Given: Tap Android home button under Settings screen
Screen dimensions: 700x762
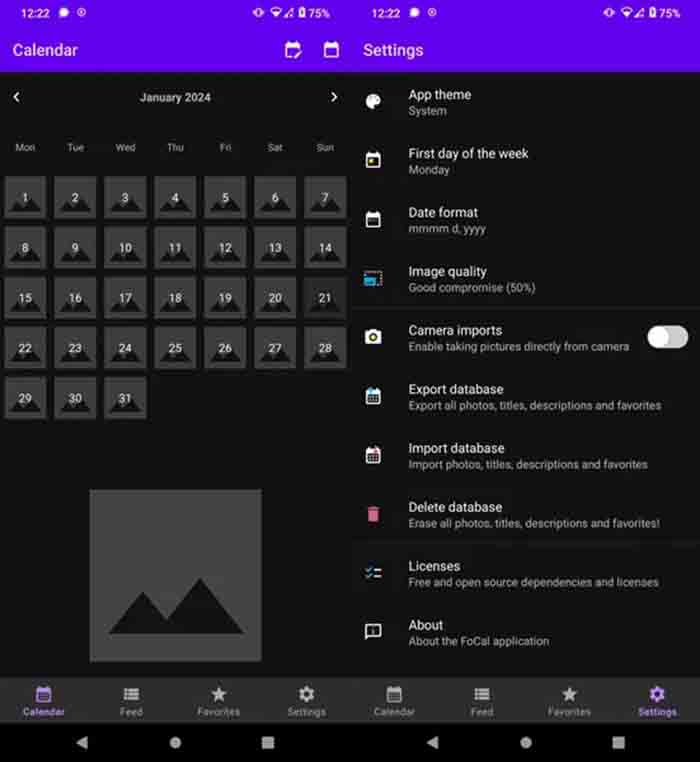Looking at the screenshot, I should tap(526, 743).
